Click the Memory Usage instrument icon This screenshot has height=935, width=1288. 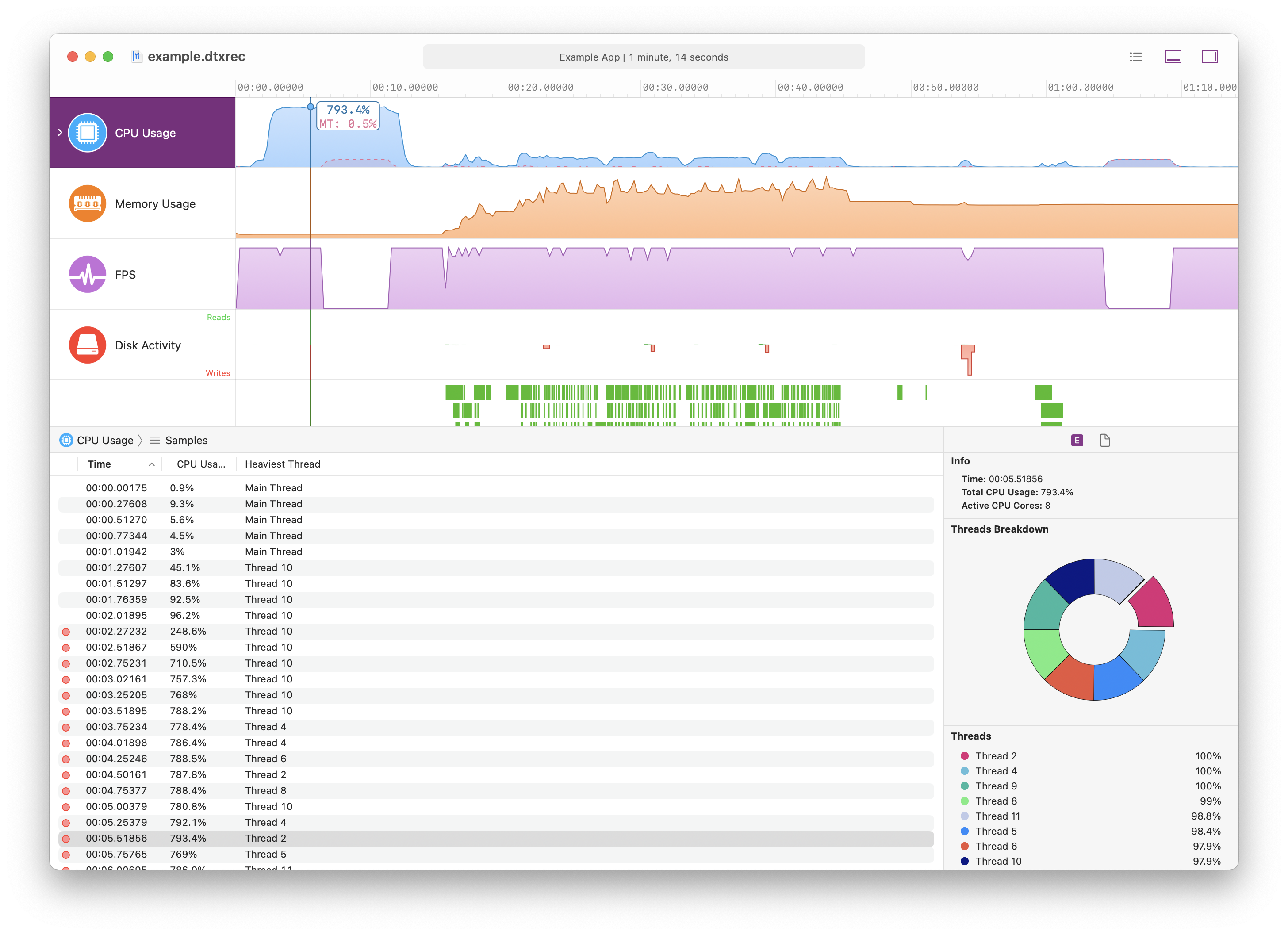tap(87, 203)
